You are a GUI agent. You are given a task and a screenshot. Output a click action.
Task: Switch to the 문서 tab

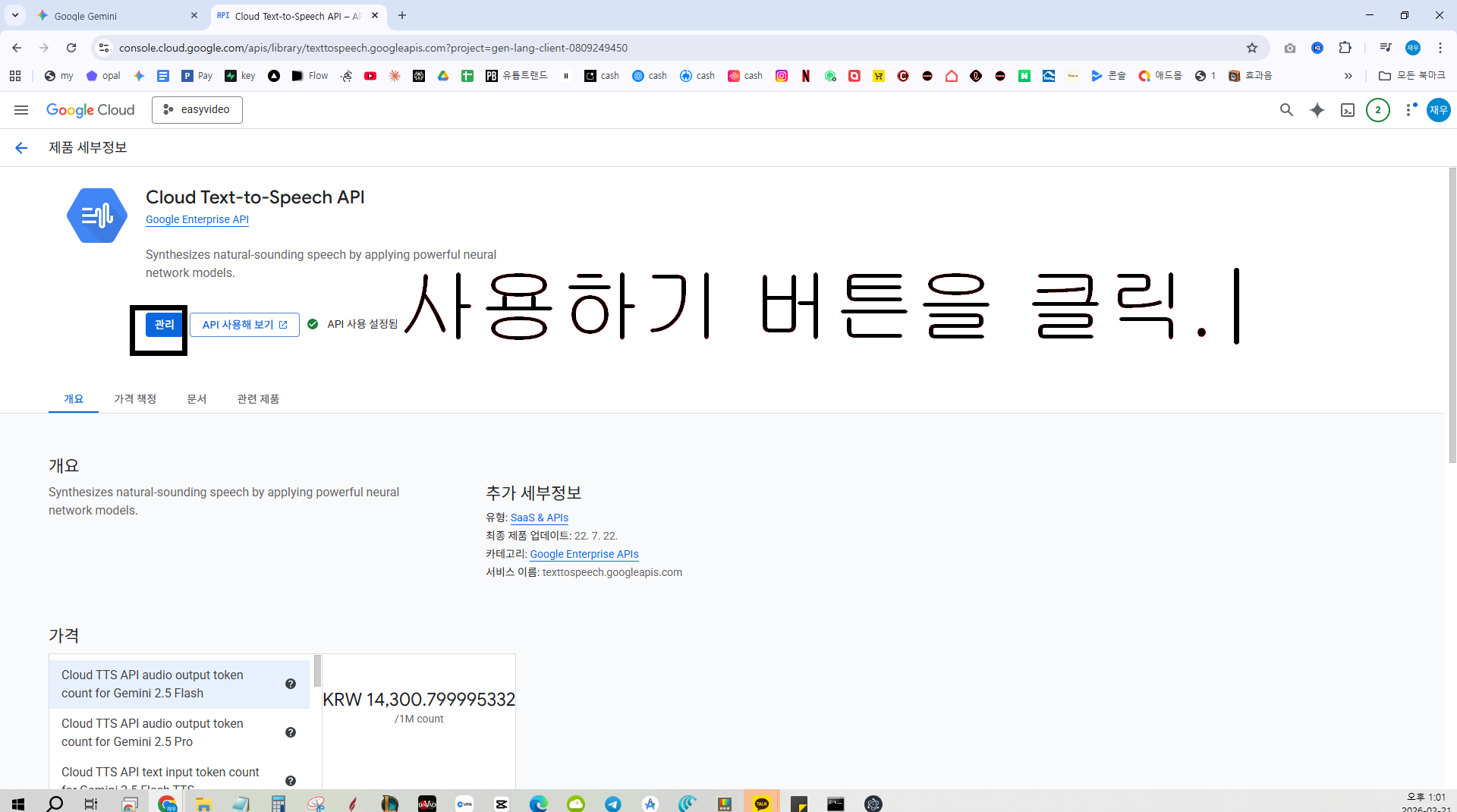(197, 399)
